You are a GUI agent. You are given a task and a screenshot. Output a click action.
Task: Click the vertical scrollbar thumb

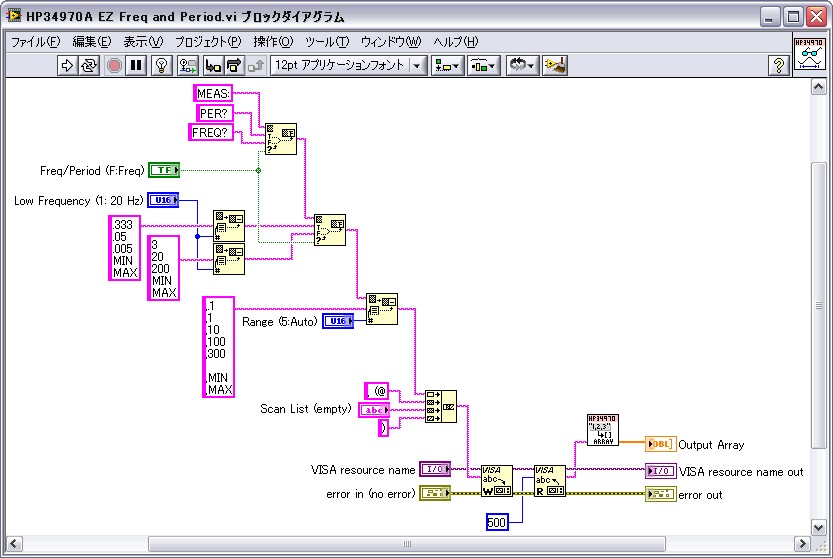(x=818, y=306)
